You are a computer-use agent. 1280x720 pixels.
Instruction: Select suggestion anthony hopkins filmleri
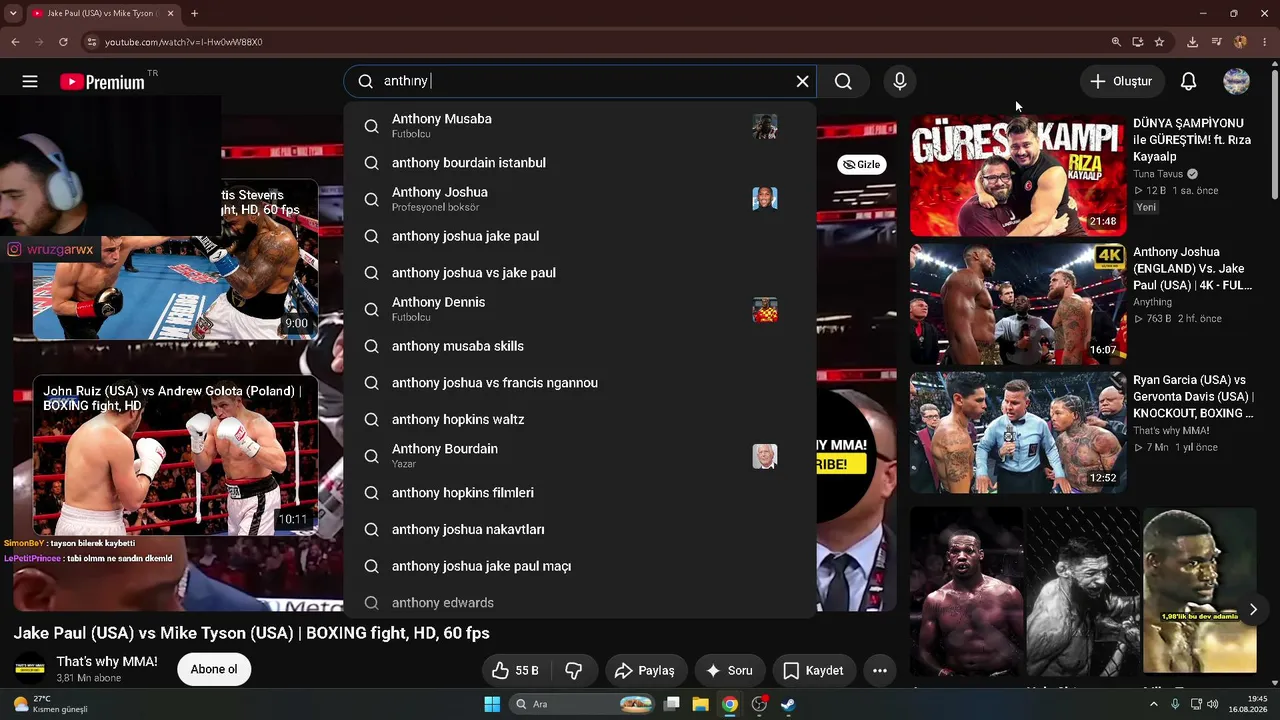click(x=580, y=493)
